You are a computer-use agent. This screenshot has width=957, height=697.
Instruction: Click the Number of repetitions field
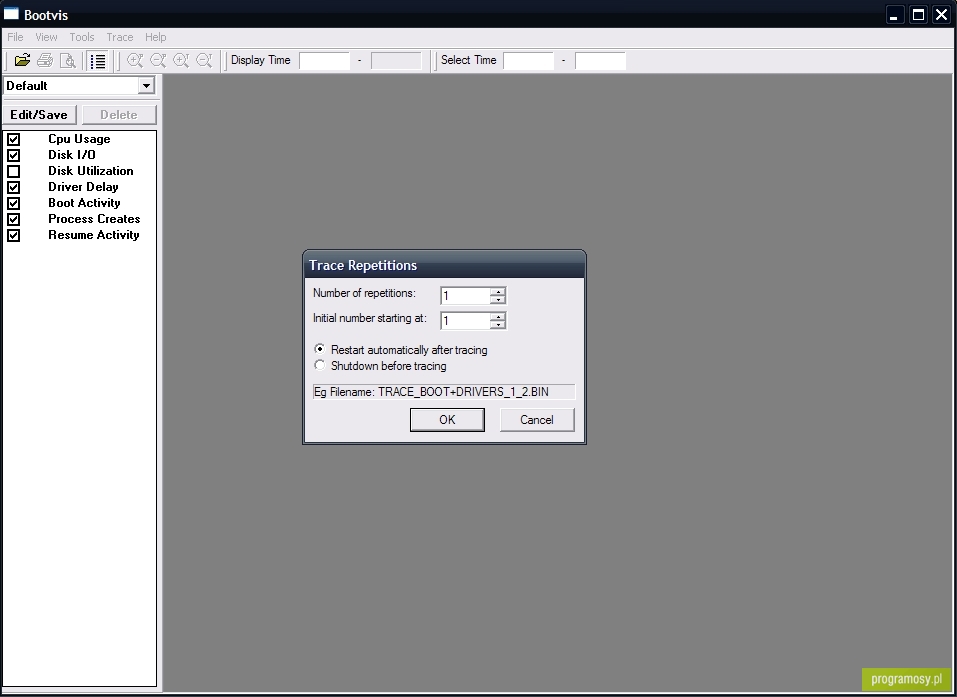(x=465, y=296)
